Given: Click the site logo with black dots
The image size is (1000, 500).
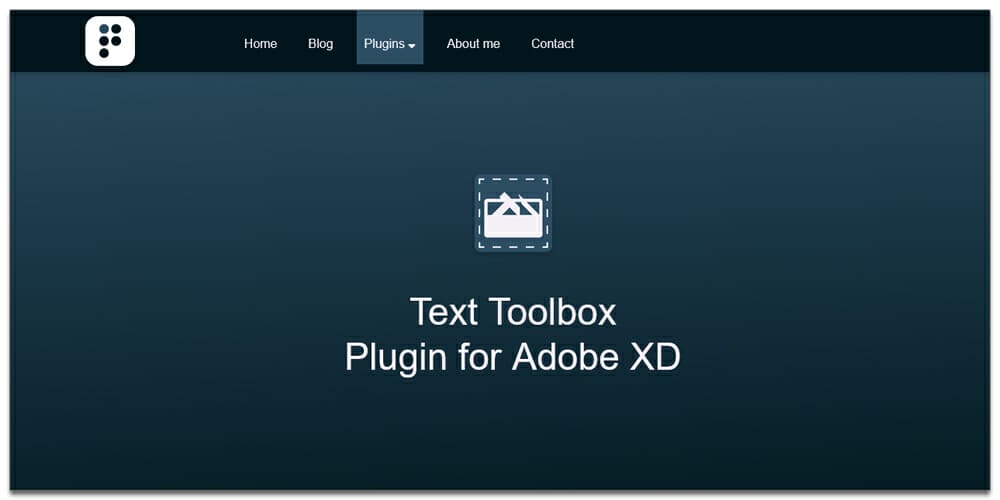Looking at the screenshot, I should coord(110,41).
